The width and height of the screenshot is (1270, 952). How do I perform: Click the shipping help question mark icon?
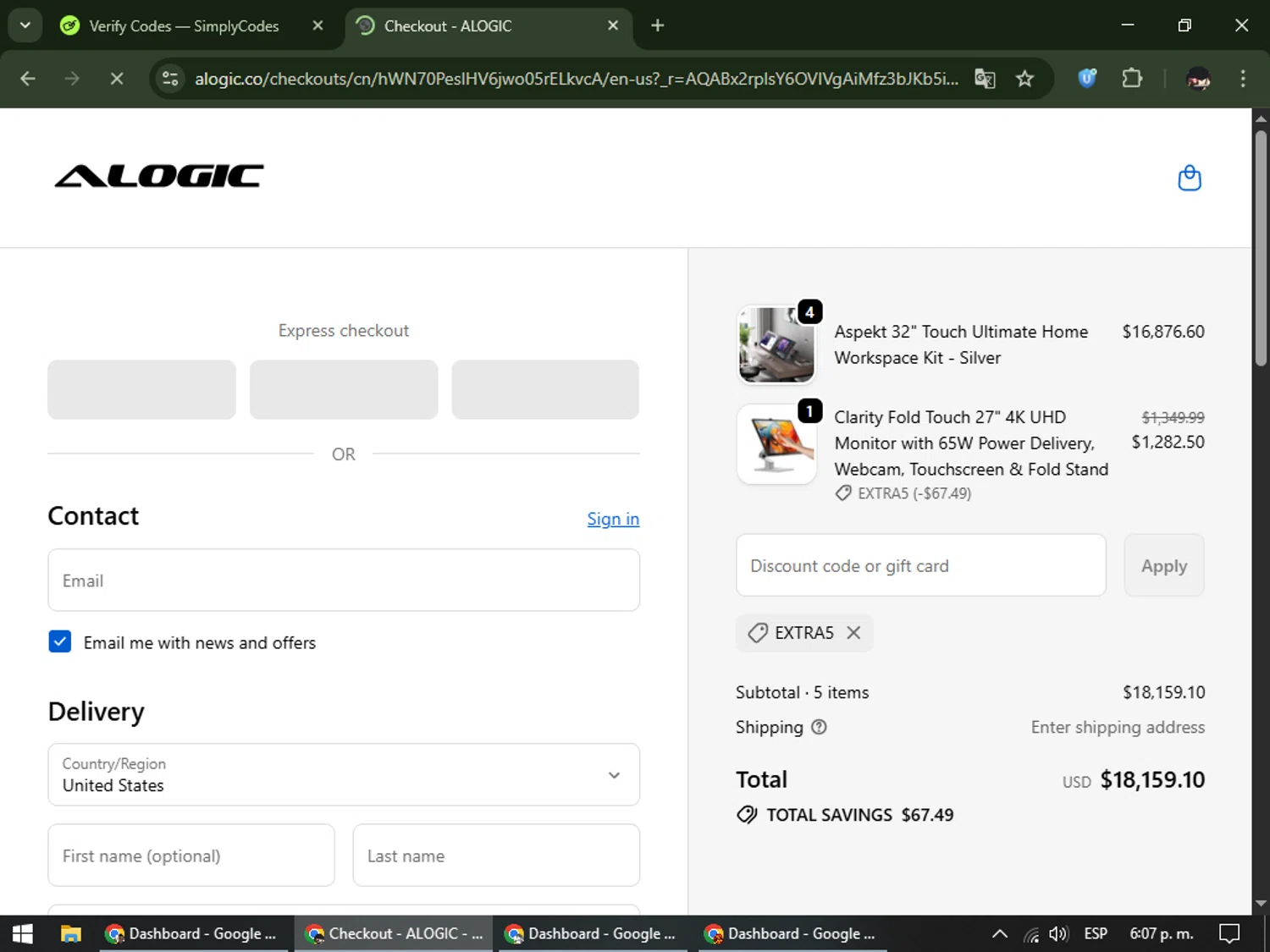point(819,727)
